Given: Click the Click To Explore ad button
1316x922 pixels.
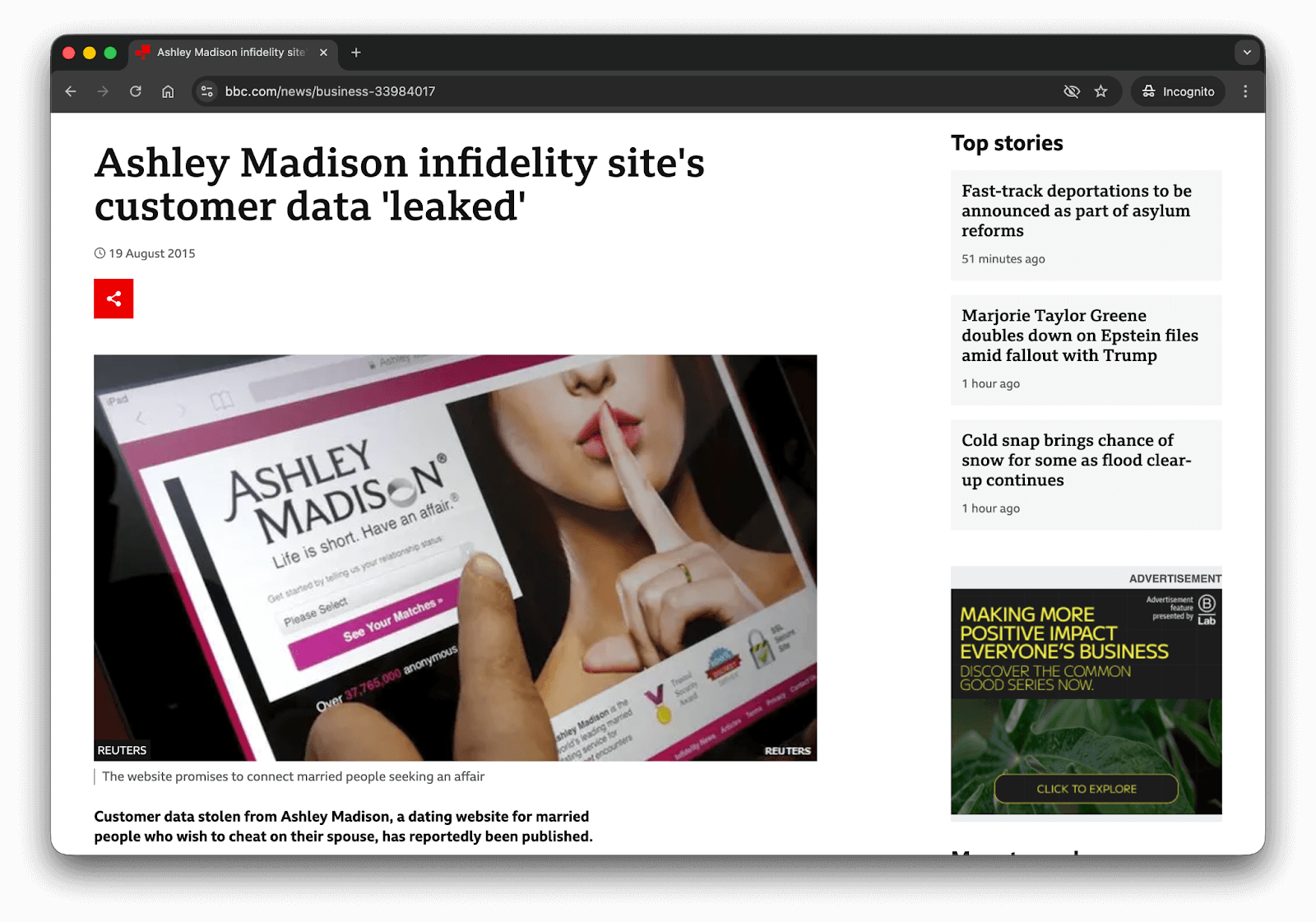Looking at the screenshot, I should click(1086, 789).
